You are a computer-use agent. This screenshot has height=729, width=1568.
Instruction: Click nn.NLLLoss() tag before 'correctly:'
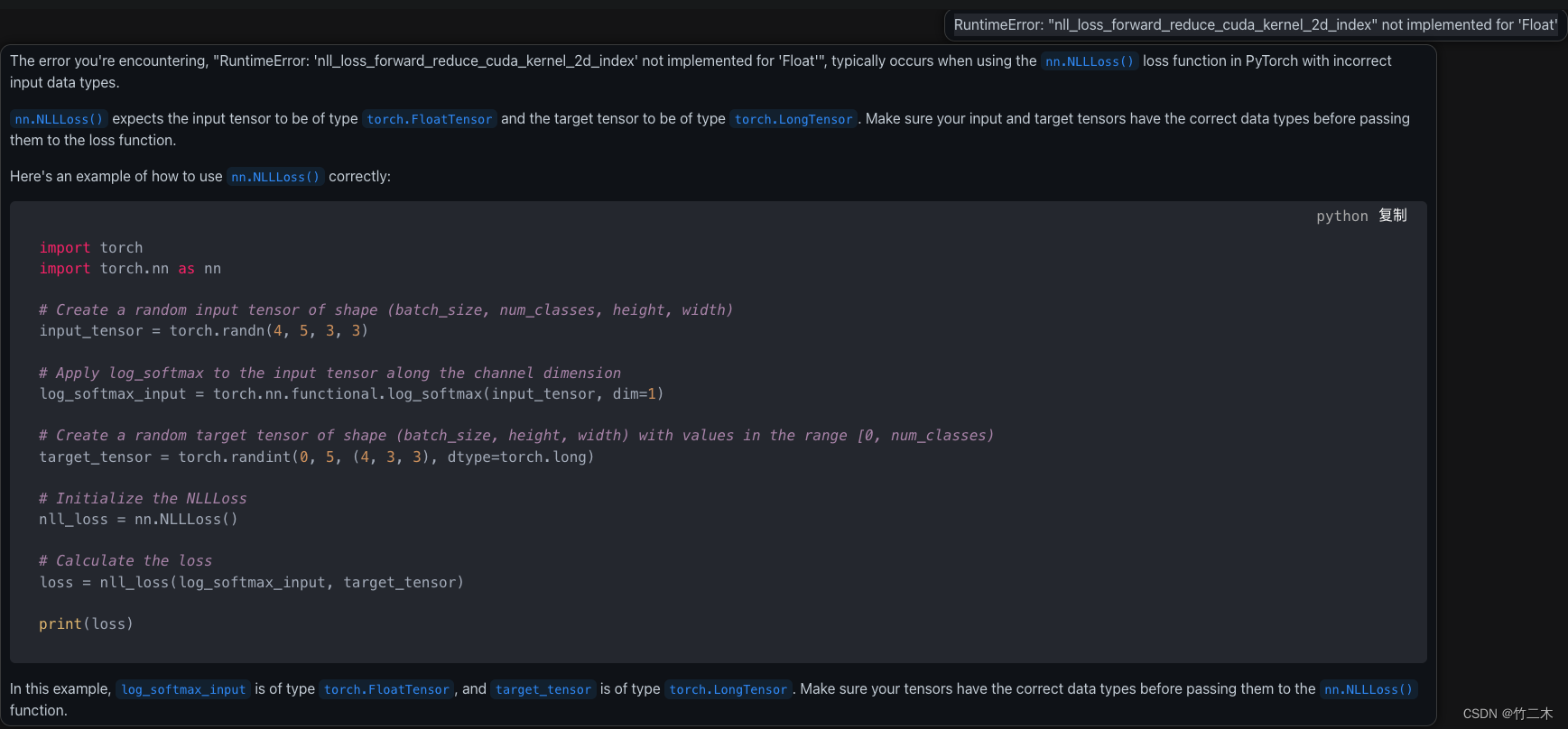275,177
